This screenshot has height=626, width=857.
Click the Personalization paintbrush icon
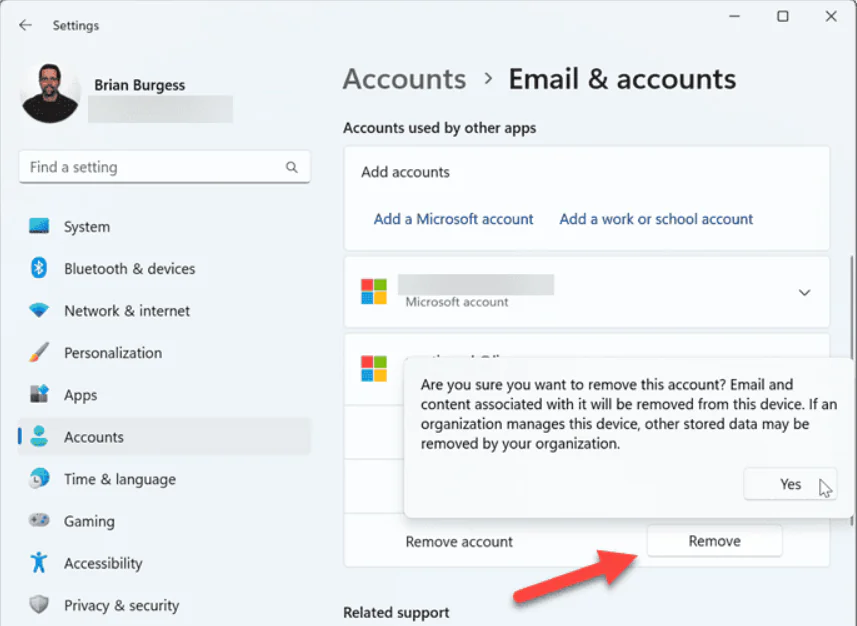(x=39, y=353)
